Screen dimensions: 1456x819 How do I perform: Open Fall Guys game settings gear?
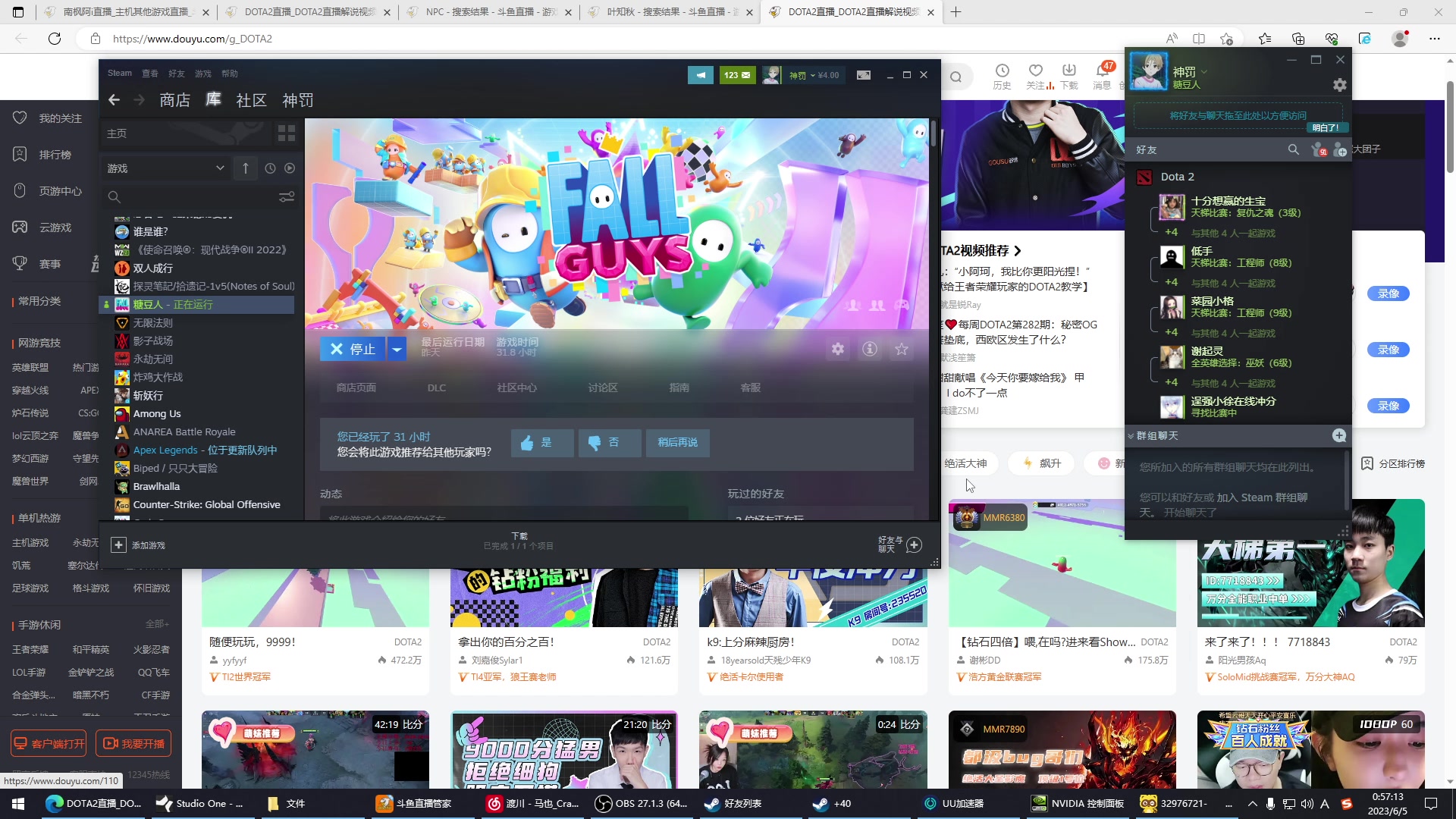838,349
